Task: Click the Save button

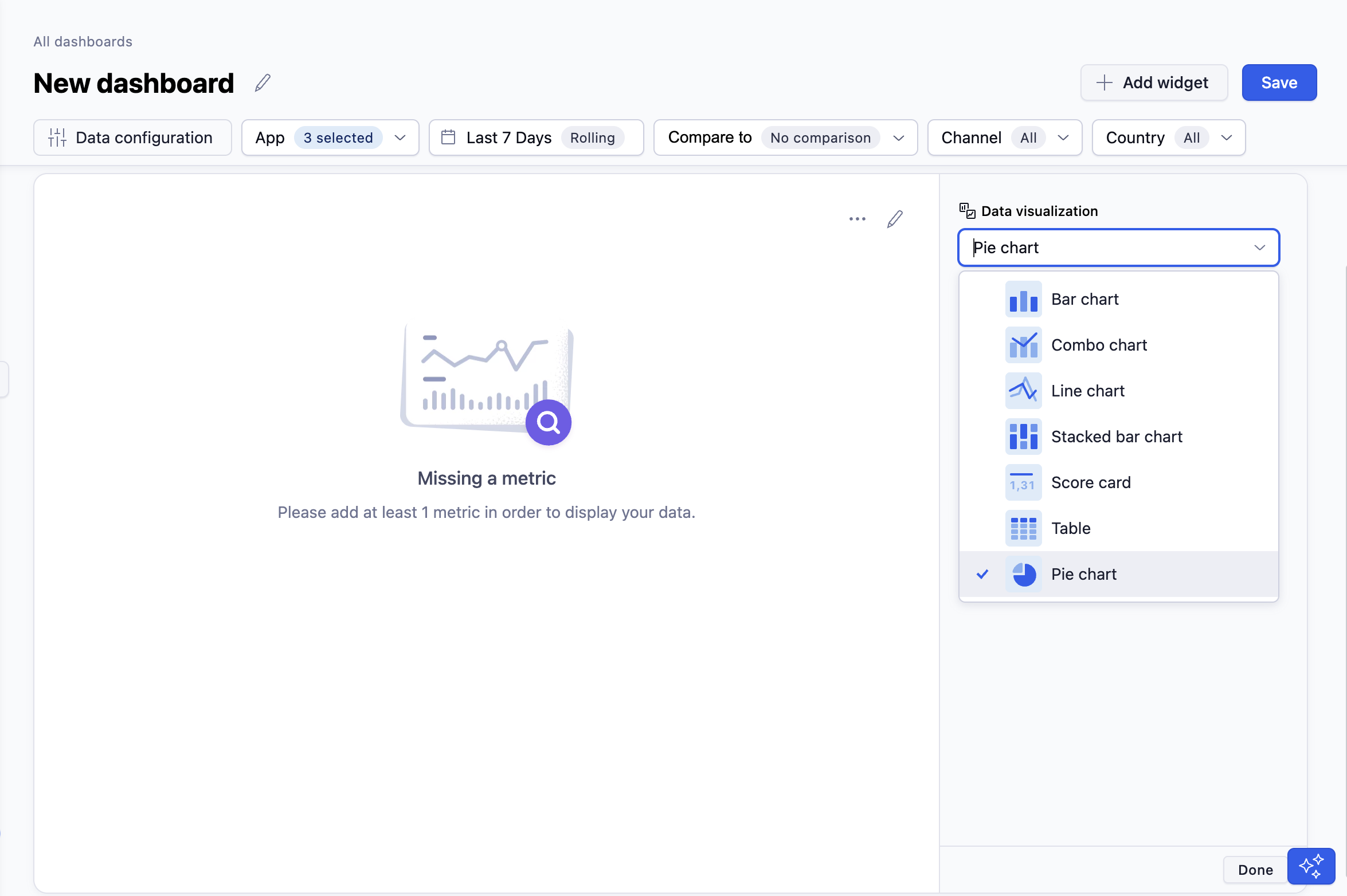Action: coord(1279,82)
